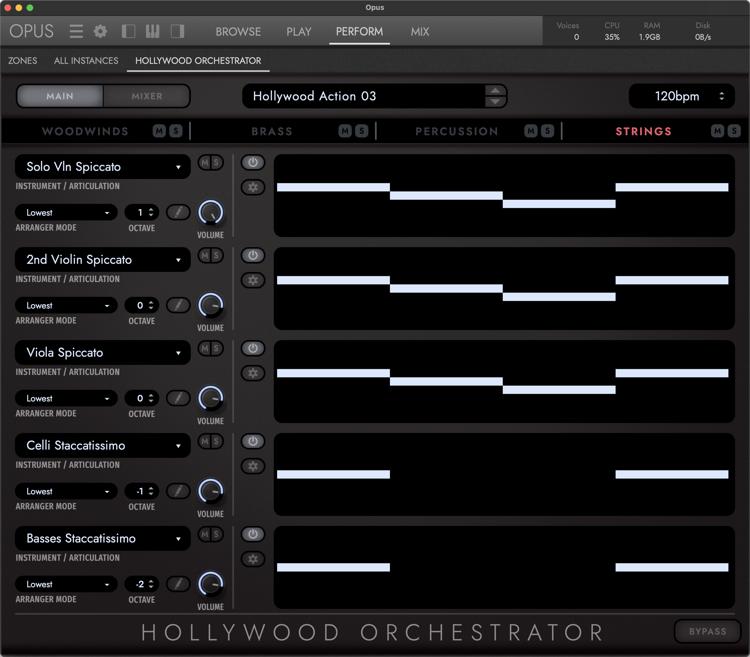Image resolution: width=750 pixels, height=657 pixels.
Task: Open the Viola Spiccato instrument dropdown
Action: point(102,352)
